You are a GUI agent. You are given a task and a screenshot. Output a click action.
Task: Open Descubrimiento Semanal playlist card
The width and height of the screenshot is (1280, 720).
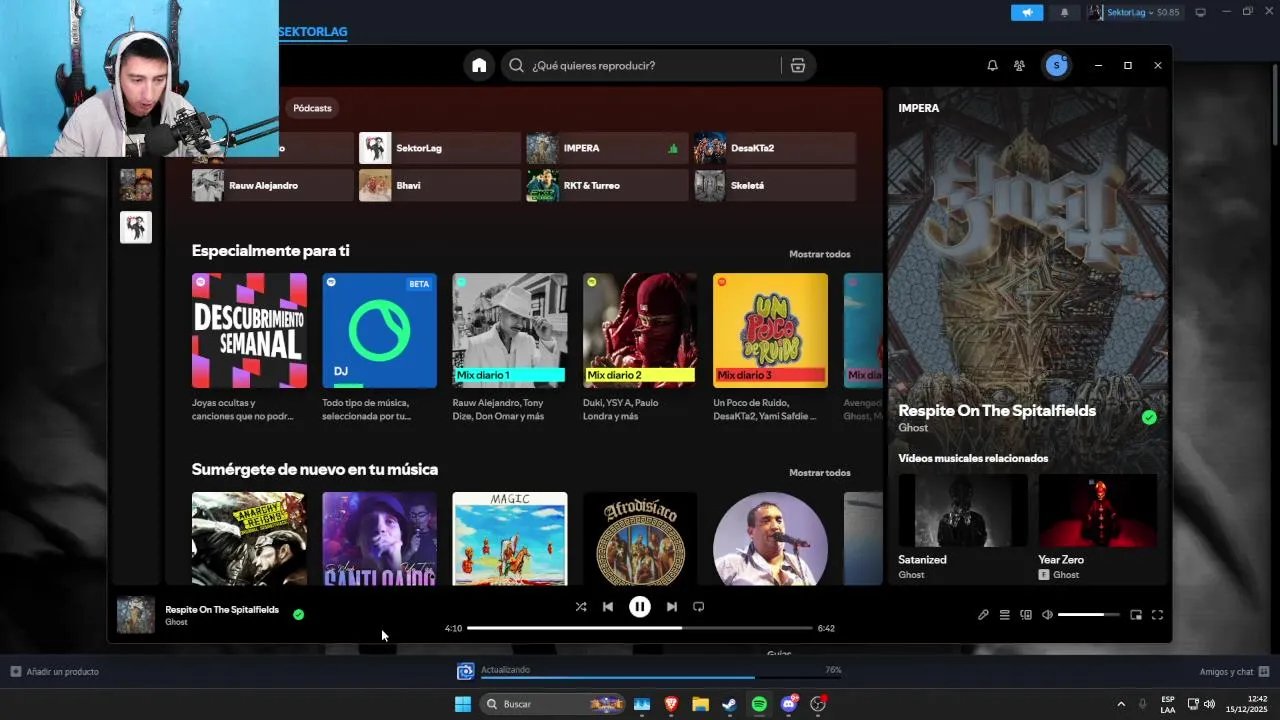(x=249, y=348)
